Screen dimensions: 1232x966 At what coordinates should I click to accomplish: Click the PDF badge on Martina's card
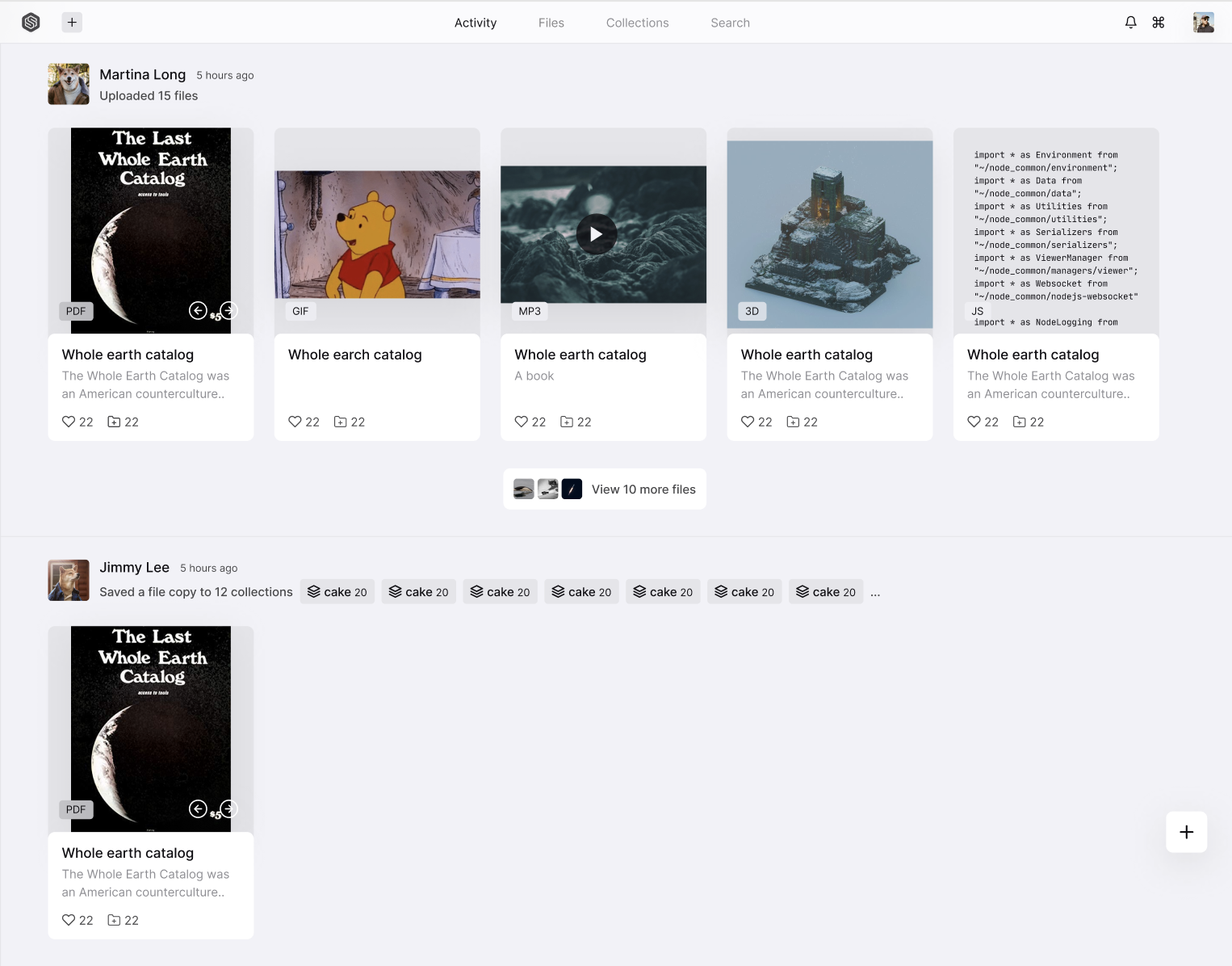[x=76, y=311]
